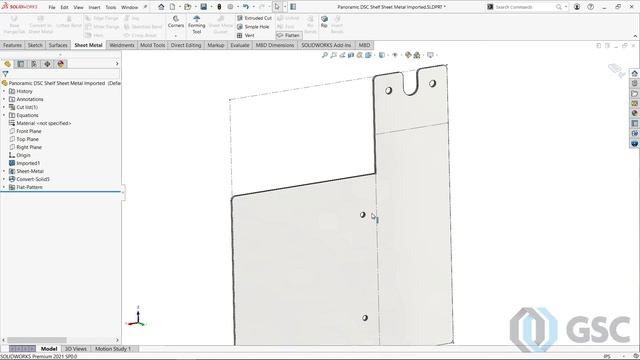Select the Front Plane
This screenshot has width=640, height=360.
[25, 131]
